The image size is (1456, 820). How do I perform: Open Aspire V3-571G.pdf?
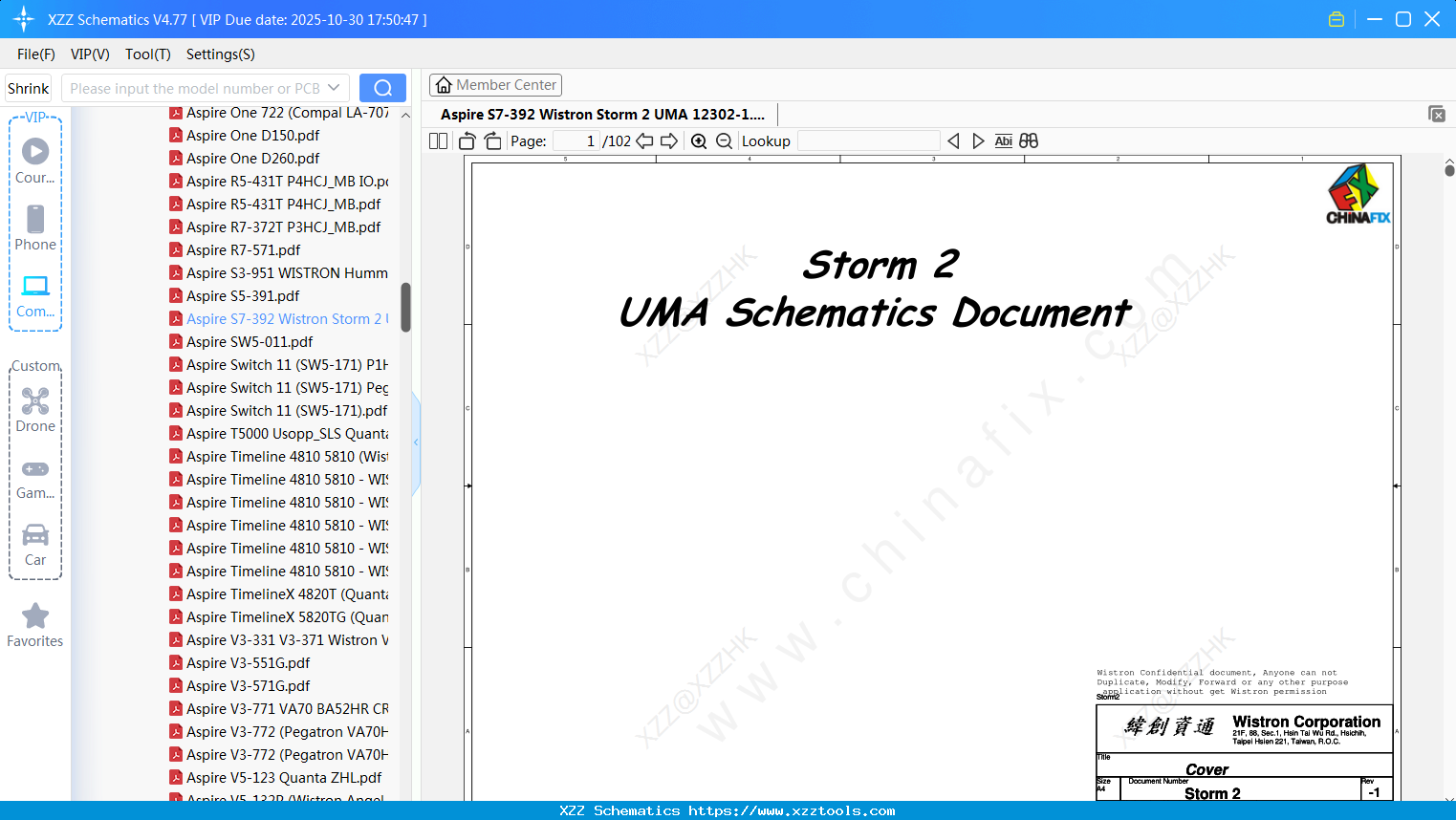tap(240, 686)
